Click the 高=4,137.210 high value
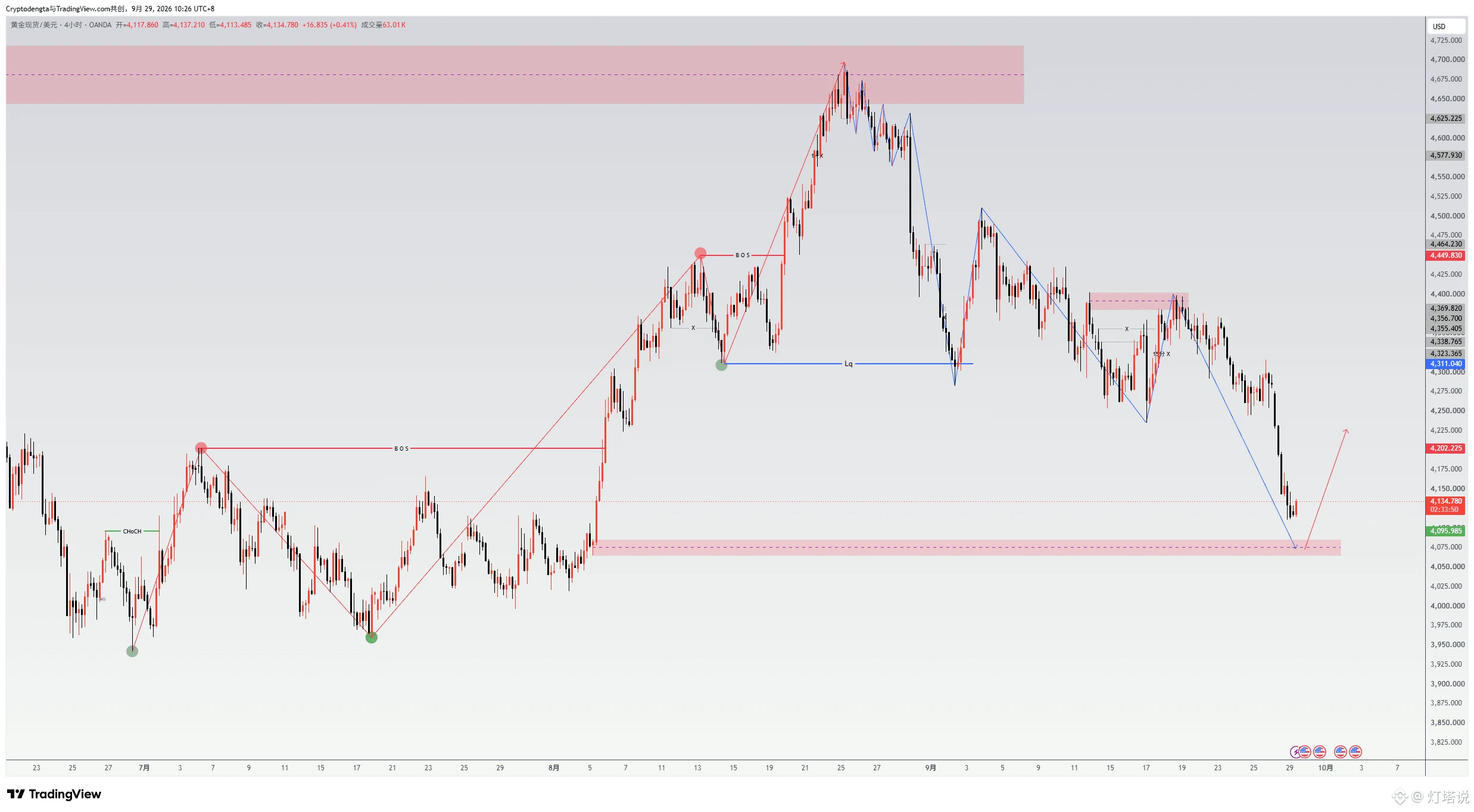1474x812 pixels. tap(183, 25)
